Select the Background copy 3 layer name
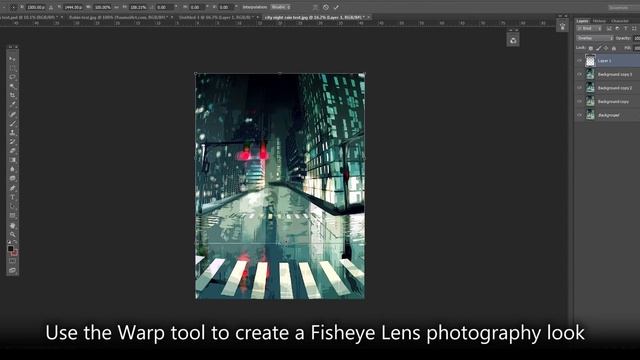640x360 pixels. pyautogui.click(x=615, y=74)
